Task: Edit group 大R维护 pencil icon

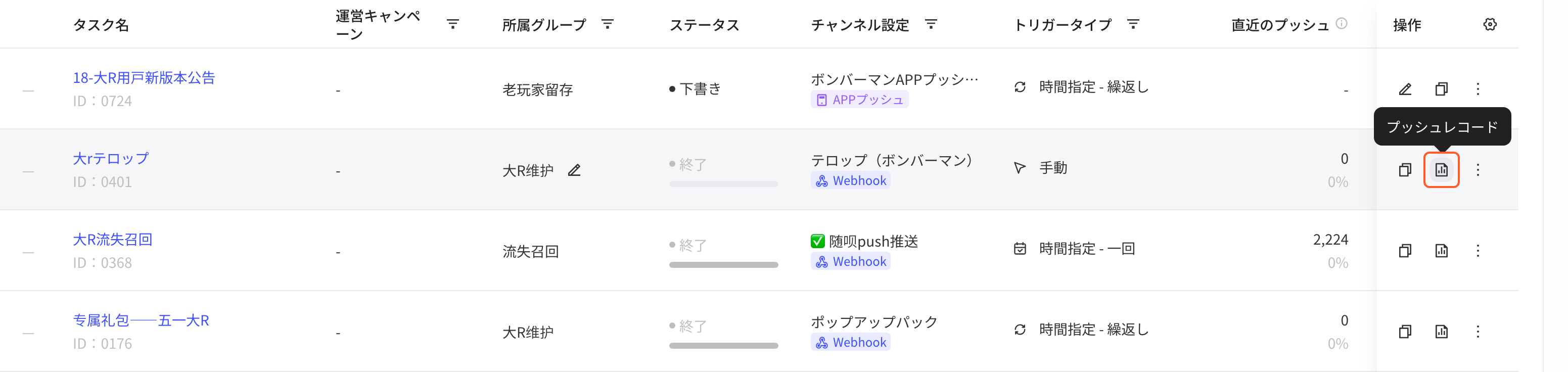Action: [574, 170]
